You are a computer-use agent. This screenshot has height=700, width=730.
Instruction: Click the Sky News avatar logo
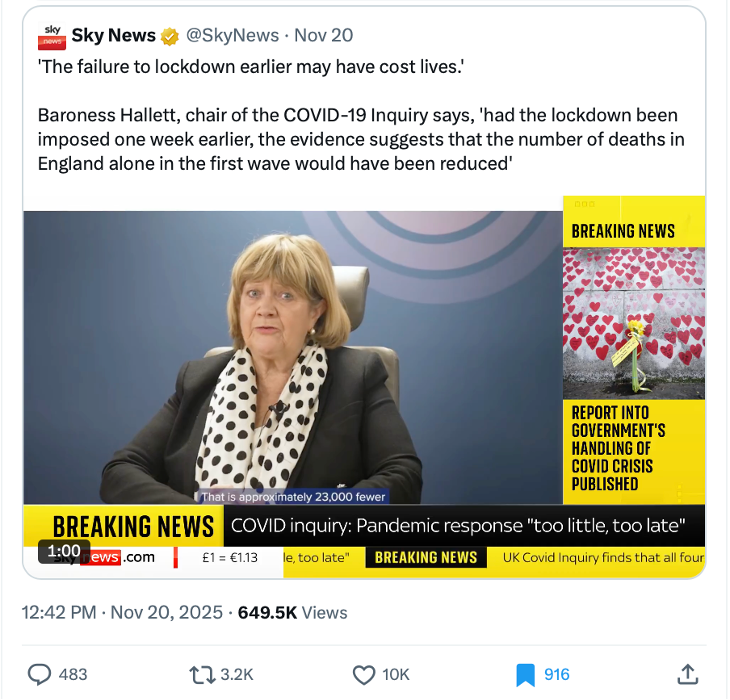coord(52,36)
